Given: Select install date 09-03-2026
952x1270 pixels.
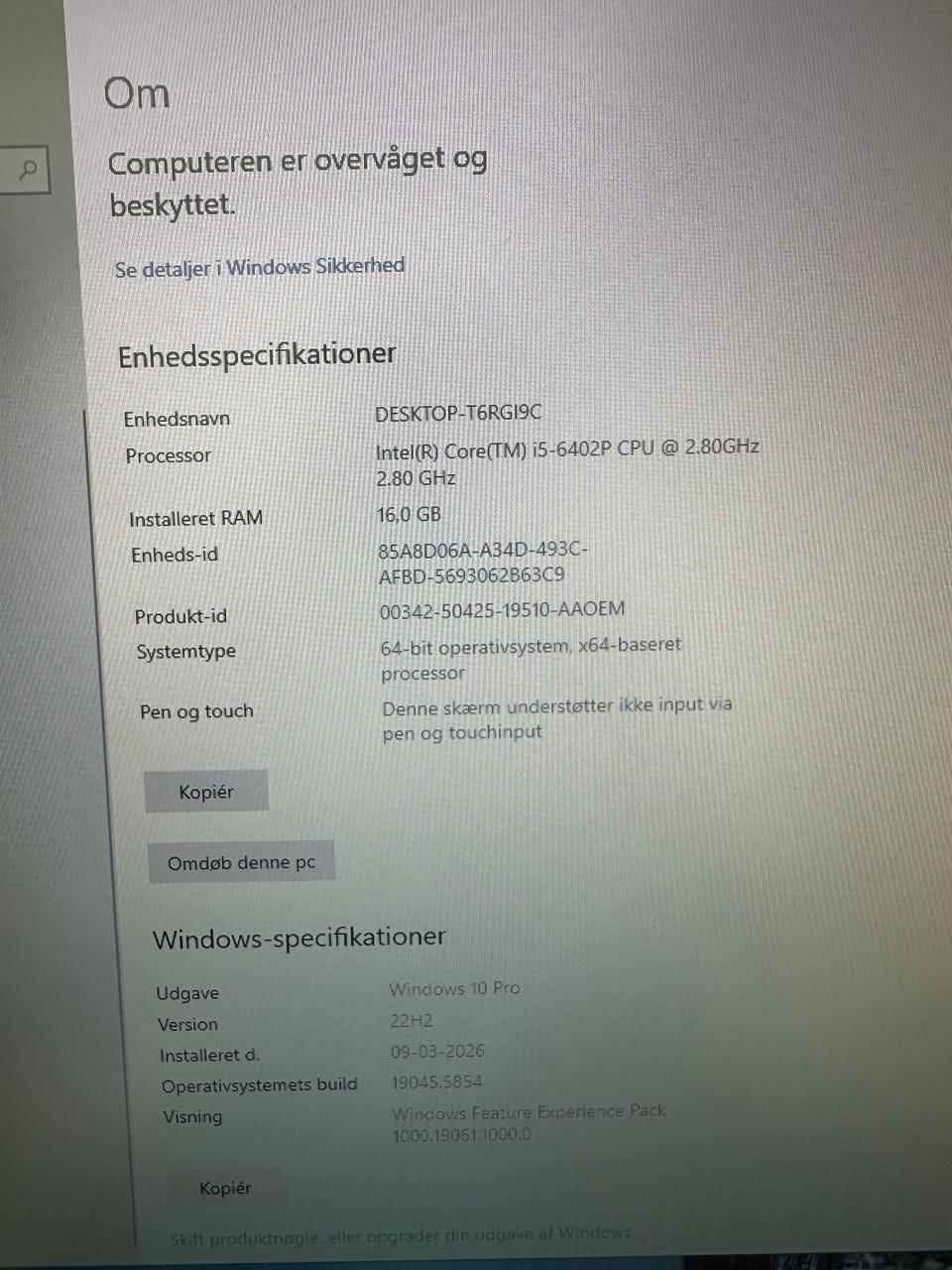Looking at the screenshot, I should 437,1051.
